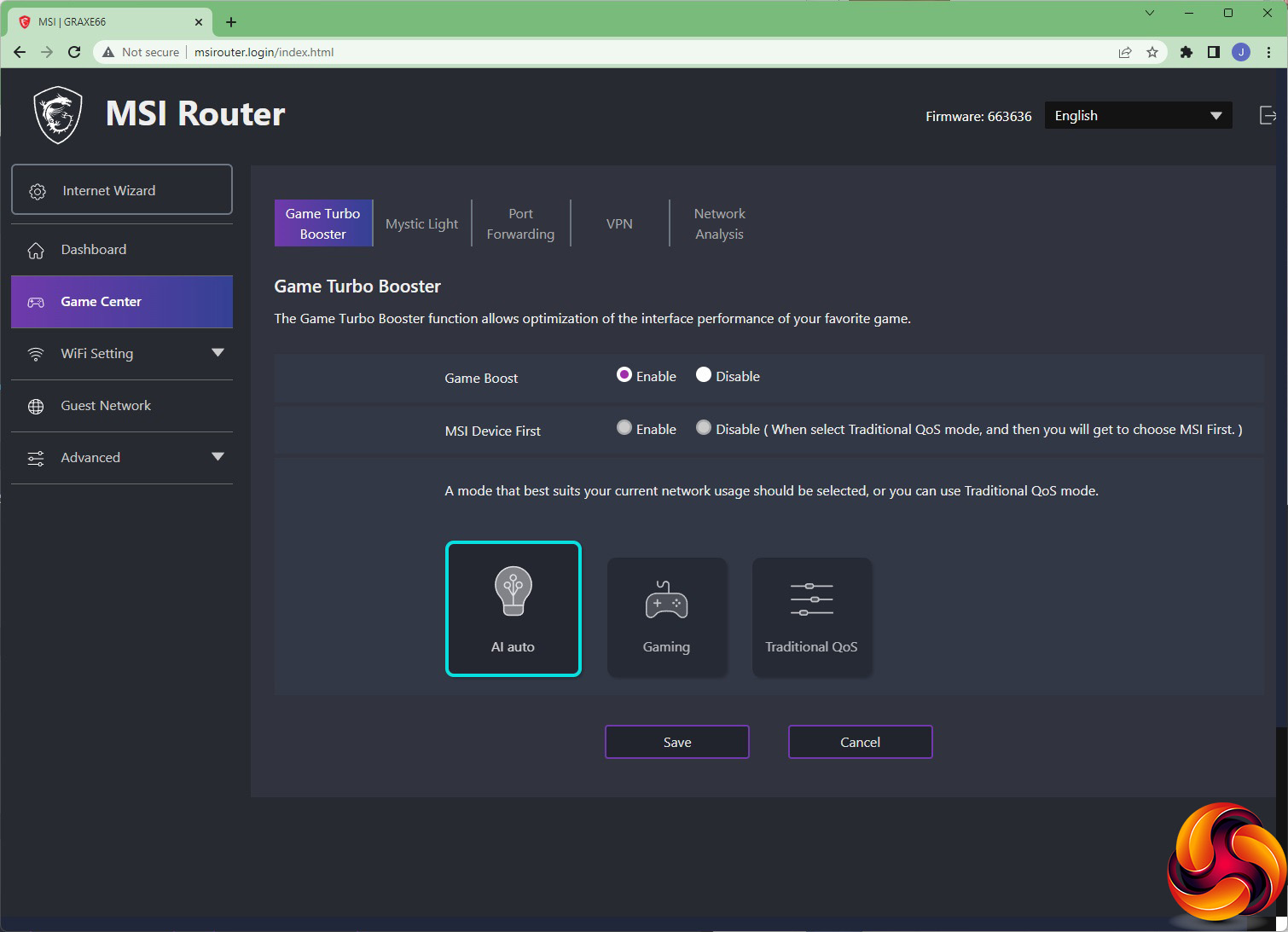Share this page from the address bar
This screenshot has width=1288, height=932.
(x=1125, y=52)
